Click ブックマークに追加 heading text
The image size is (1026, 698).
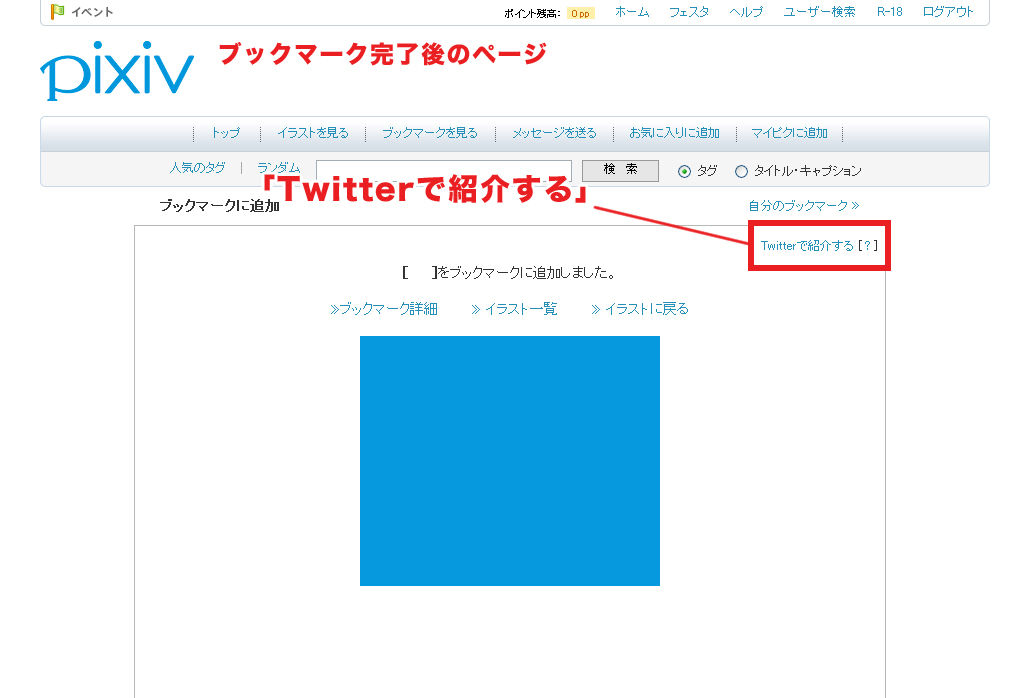220,205
